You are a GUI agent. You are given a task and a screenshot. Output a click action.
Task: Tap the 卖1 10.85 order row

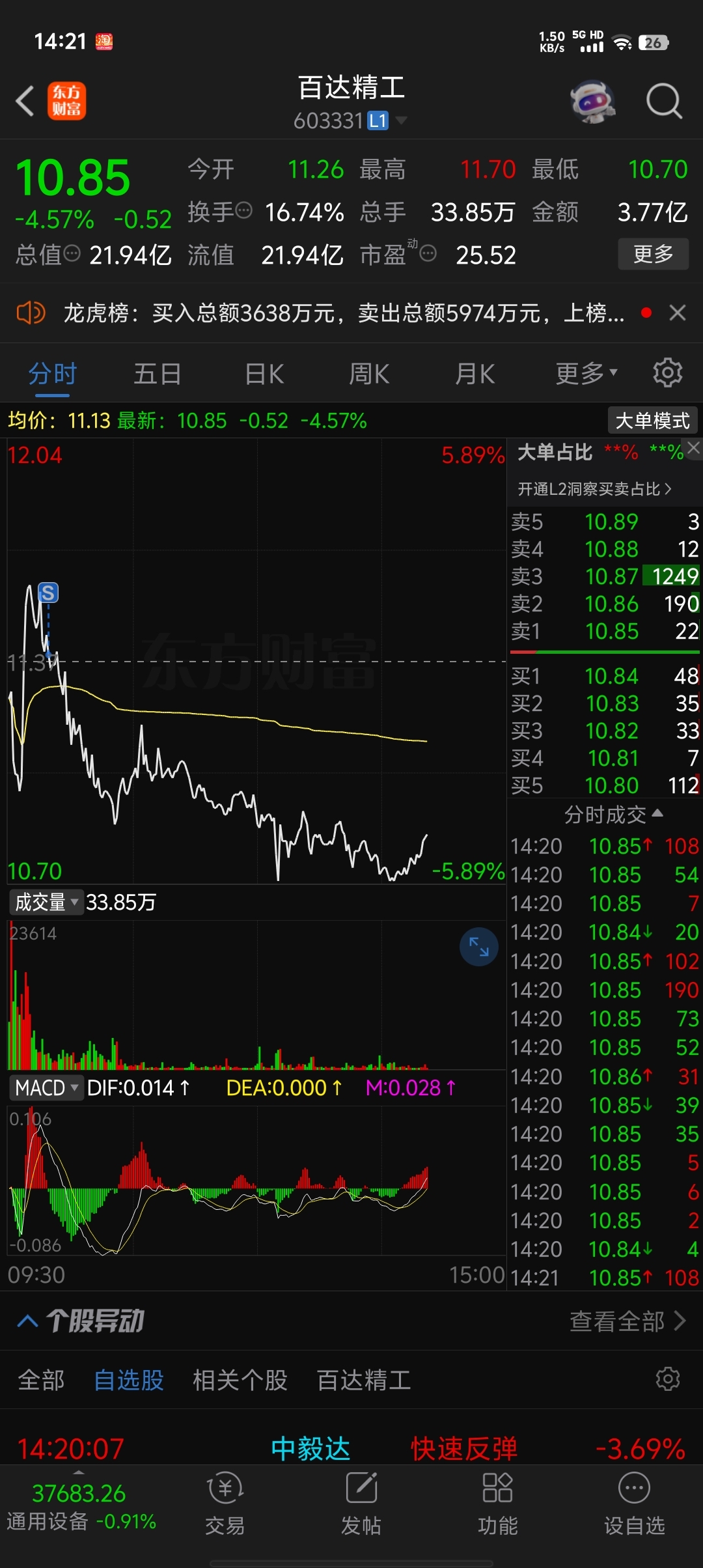pos(605,631)
